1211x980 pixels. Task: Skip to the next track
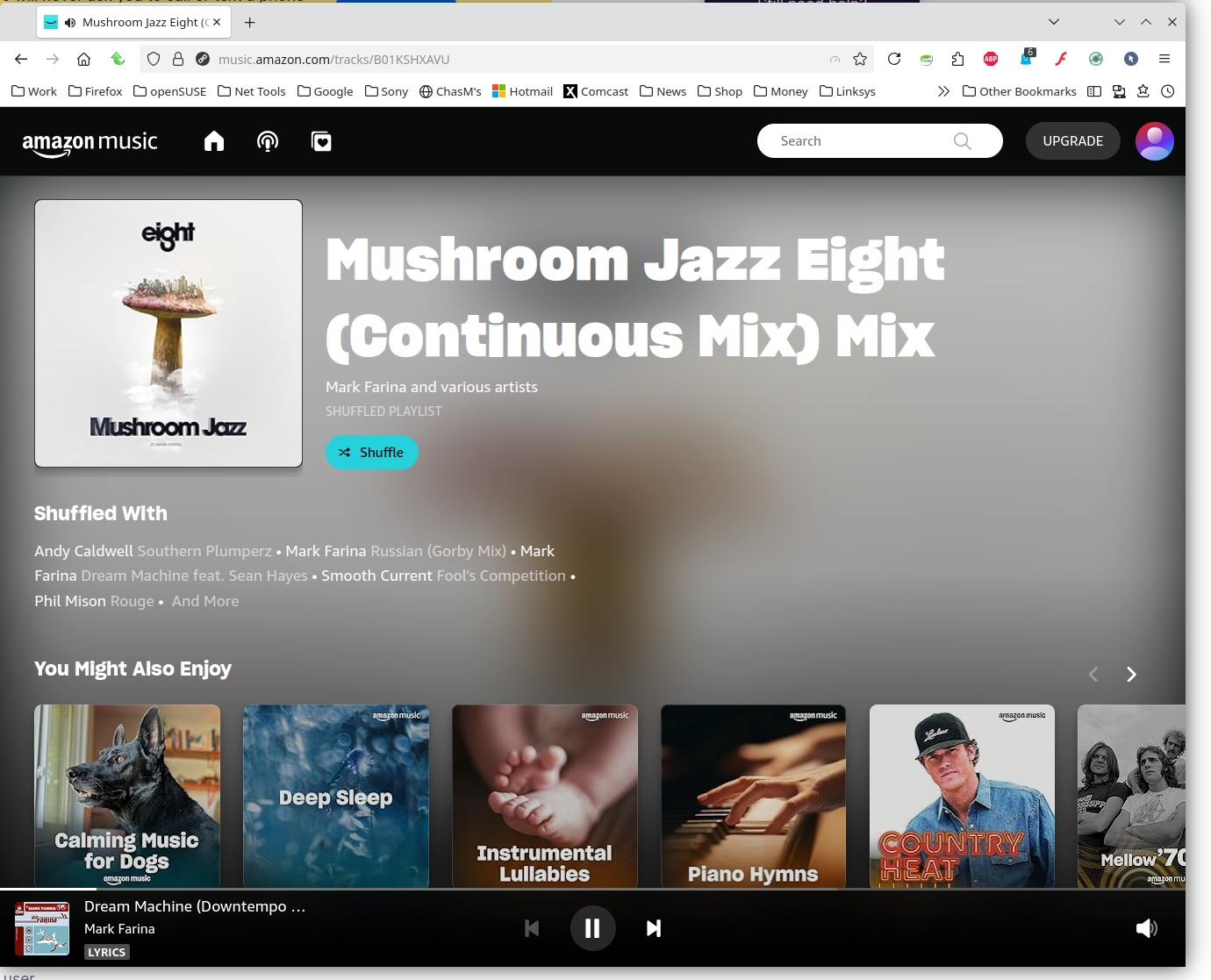(x=654, y=928)
